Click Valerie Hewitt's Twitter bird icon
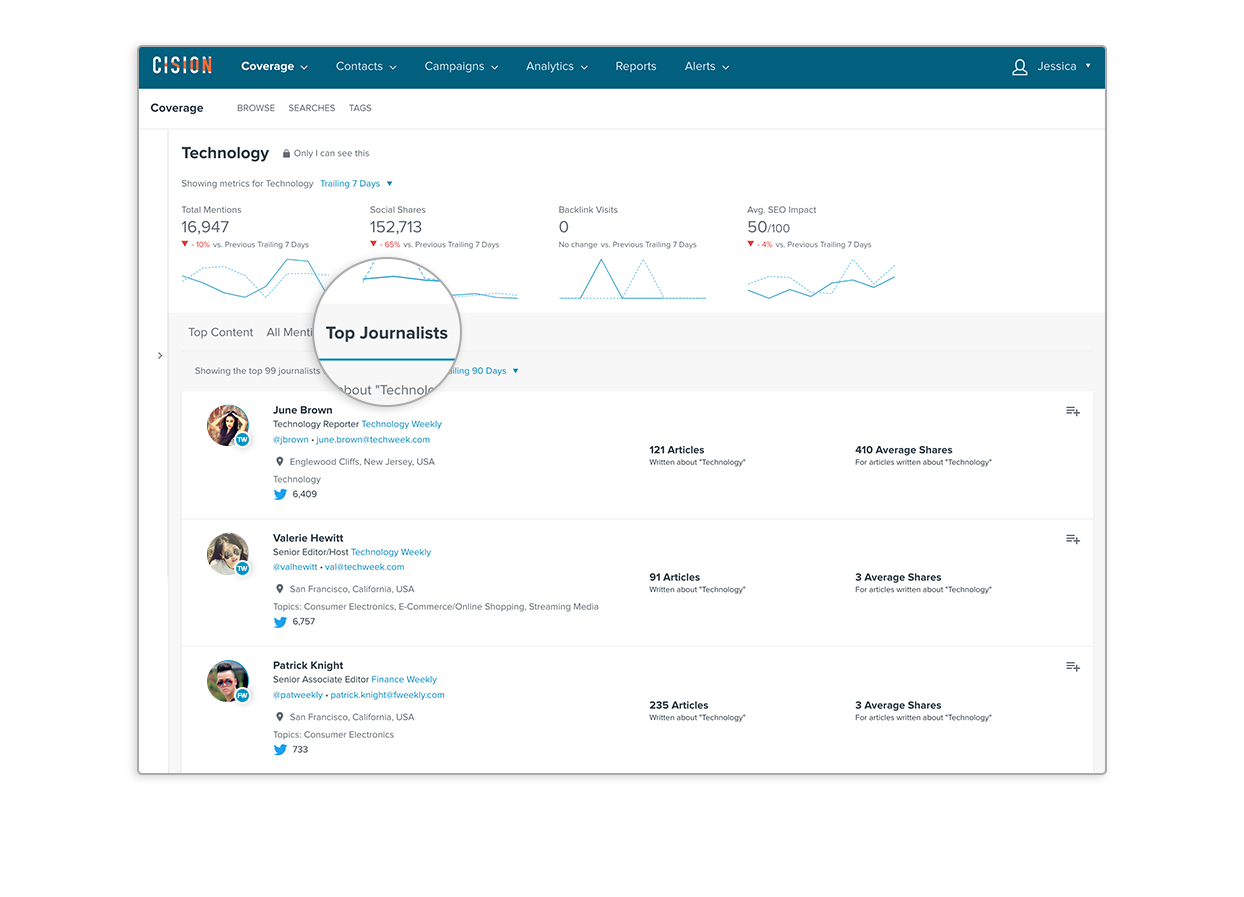This screenshot has width=1244, height=897. [x=280, y=622]
